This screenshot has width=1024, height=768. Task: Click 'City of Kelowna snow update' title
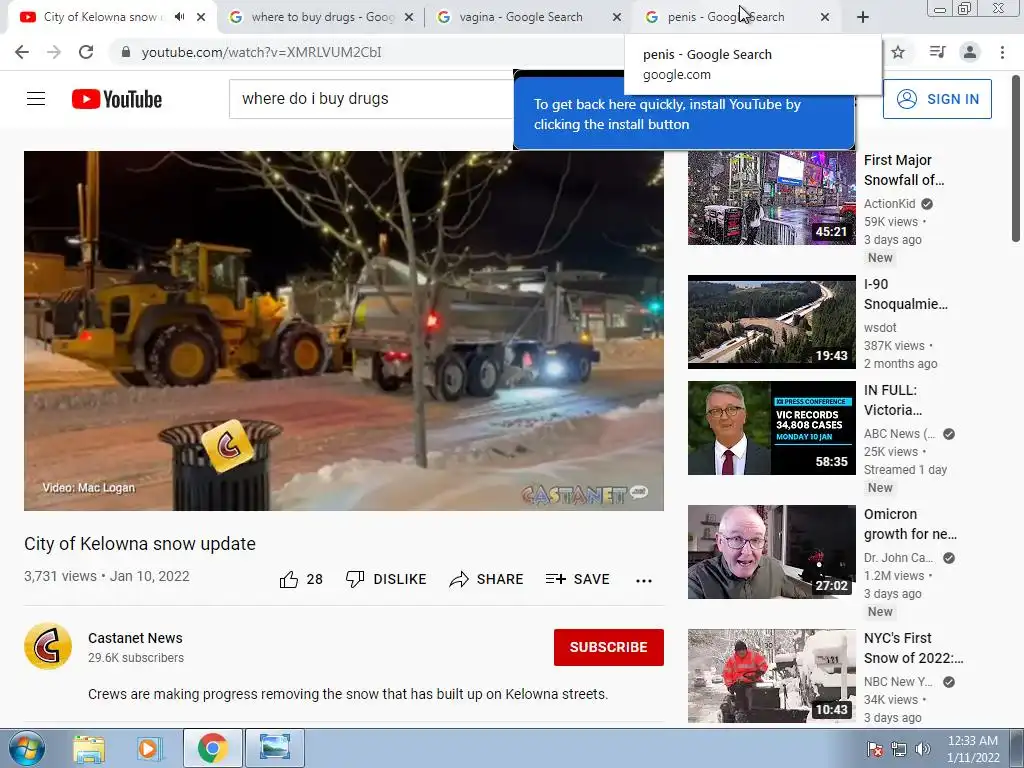coord(140,544)
